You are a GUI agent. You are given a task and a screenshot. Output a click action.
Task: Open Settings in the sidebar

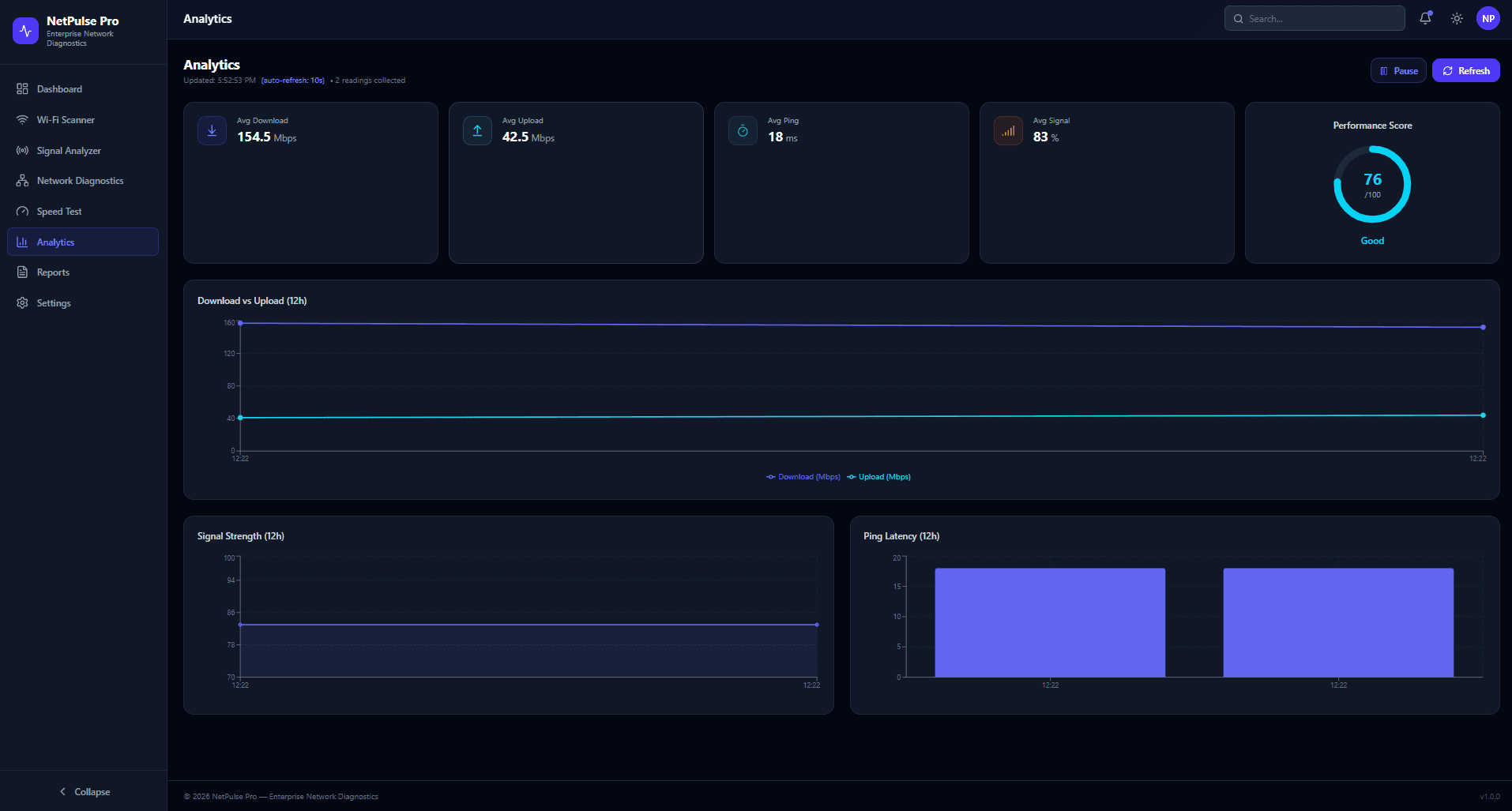(83, 303)
